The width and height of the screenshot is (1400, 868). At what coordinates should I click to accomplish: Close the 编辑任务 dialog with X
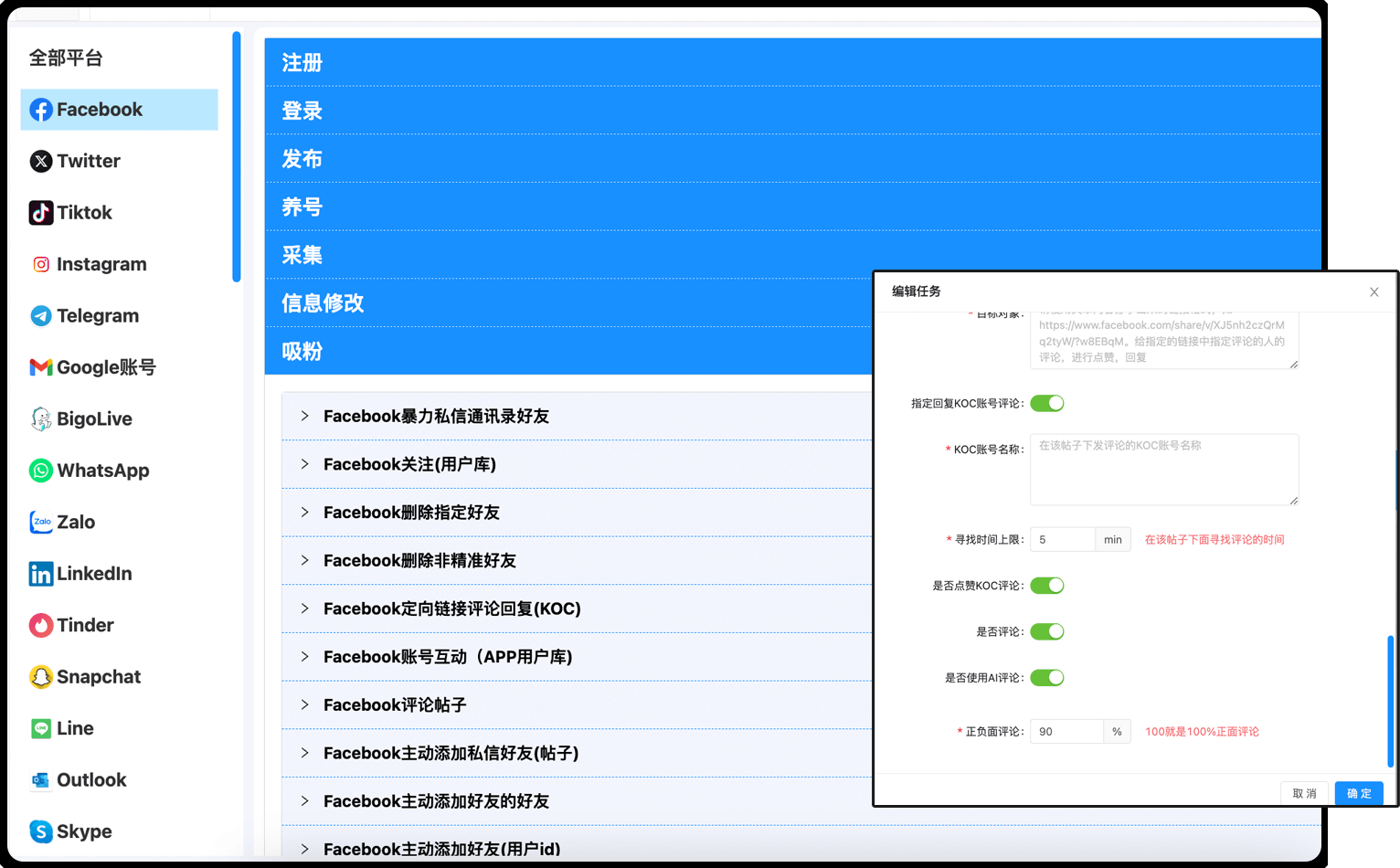point(1374,292)
